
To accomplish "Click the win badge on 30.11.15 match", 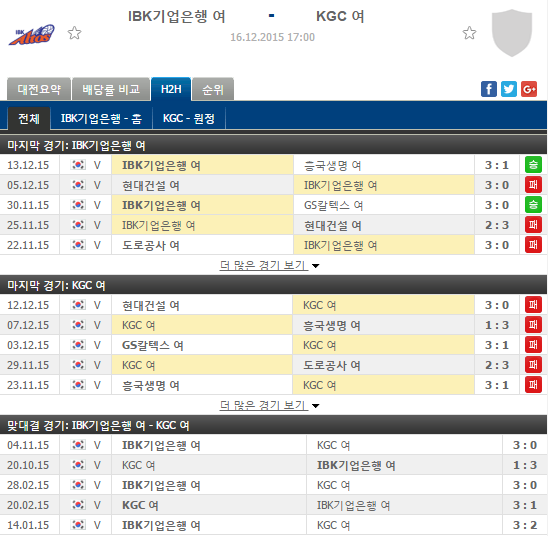I will tap(533, 205).
